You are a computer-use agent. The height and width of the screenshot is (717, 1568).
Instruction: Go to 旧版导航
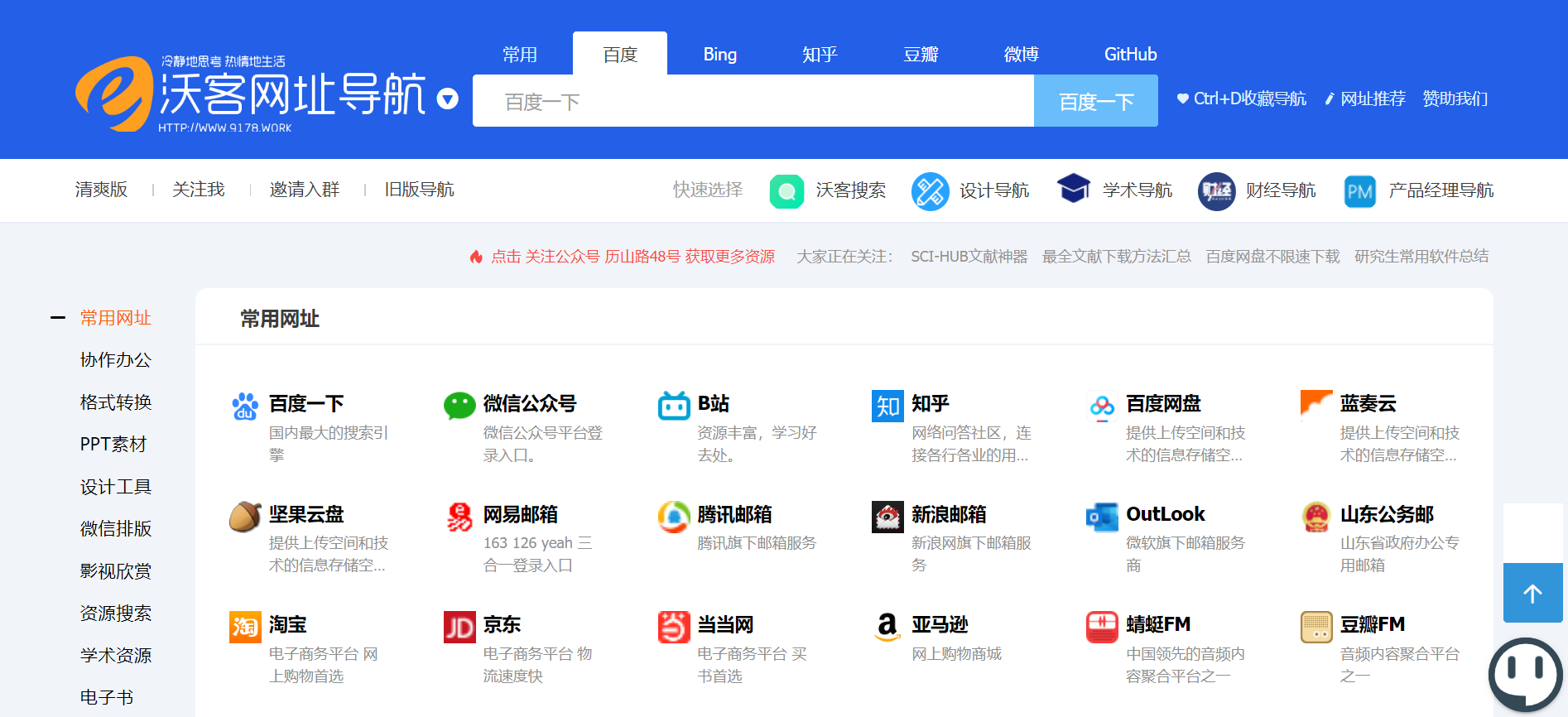point(419,190)
